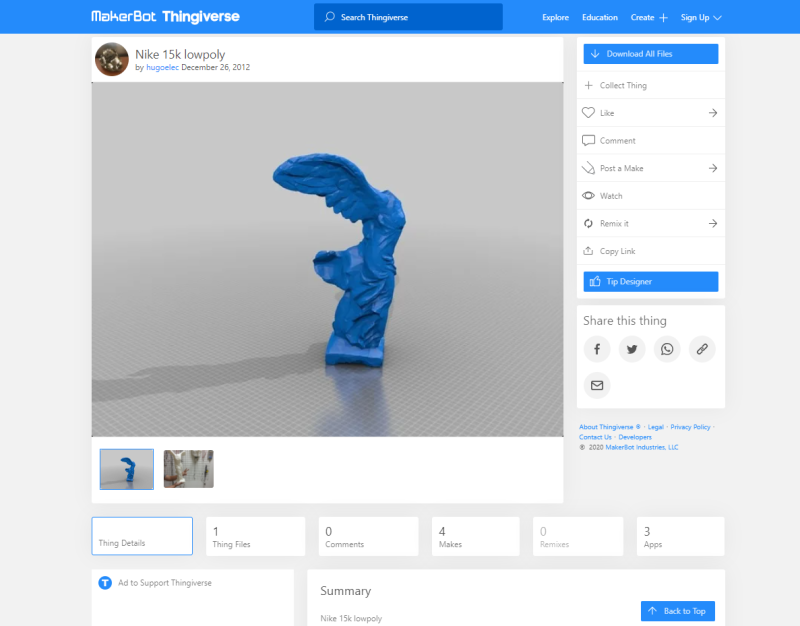Screen dimensions: 800x626
Task: Share the thing by email
Action: [x=597, y=385]
